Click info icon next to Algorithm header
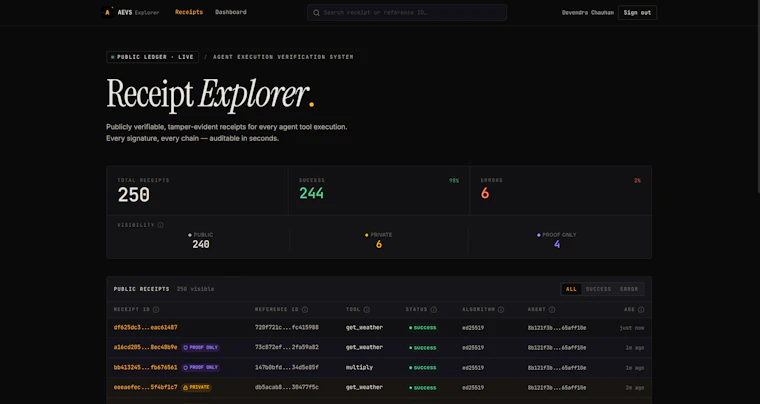 click(501, 310)
